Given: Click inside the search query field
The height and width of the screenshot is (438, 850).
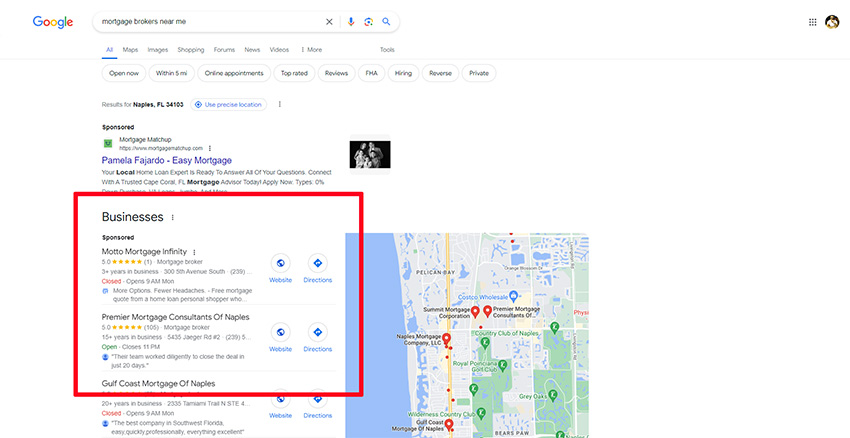Looking at the screenshot, I should (200, 22).
